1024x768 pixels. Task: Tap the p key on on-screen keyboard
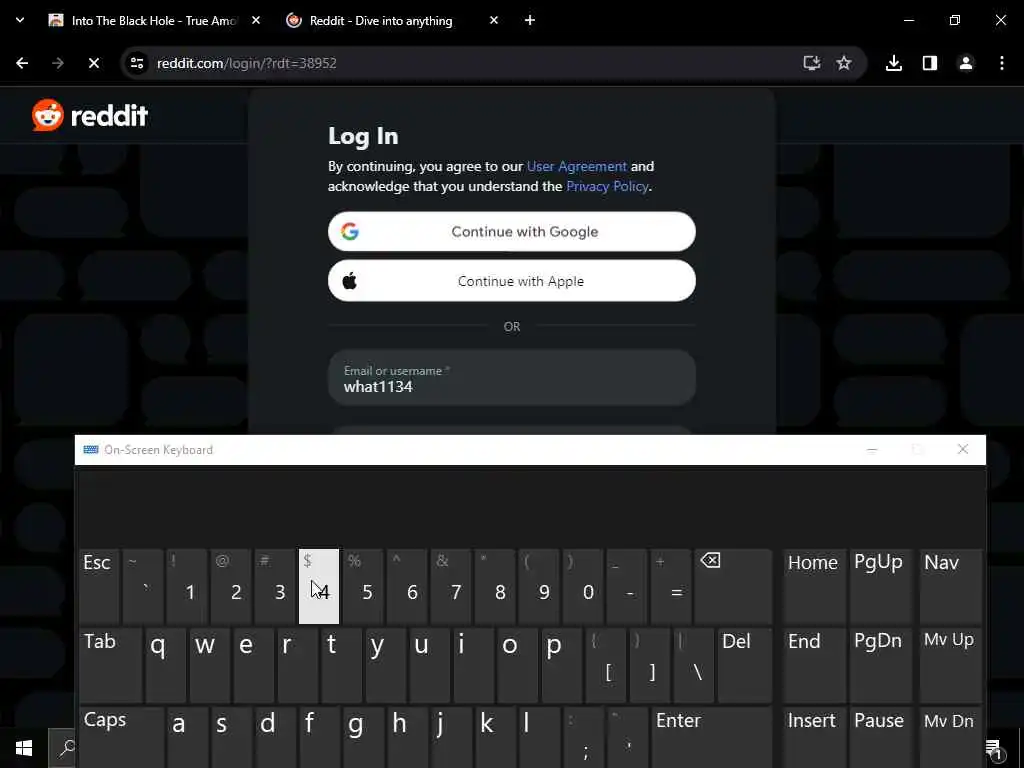pyautogui.click(x=562, y=665)
